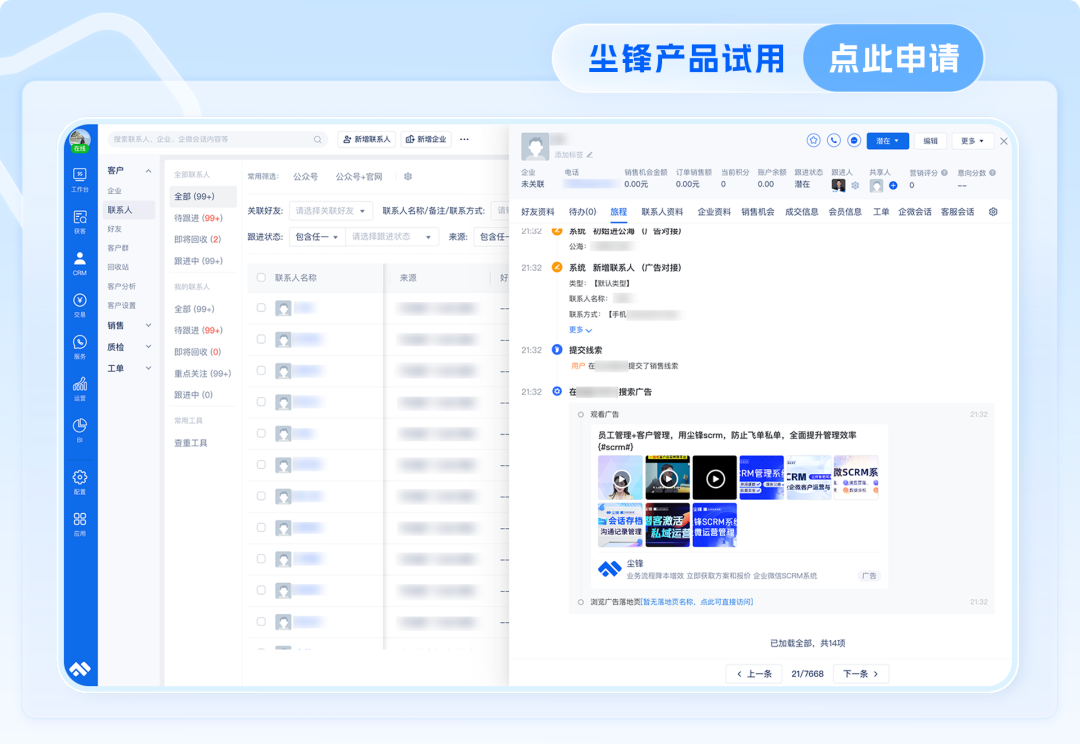The width and height of the screenshot is (1080, 744).
Task: Open the 暂无落地页名称,点此可直接访问 link
Action: [697, 602]
